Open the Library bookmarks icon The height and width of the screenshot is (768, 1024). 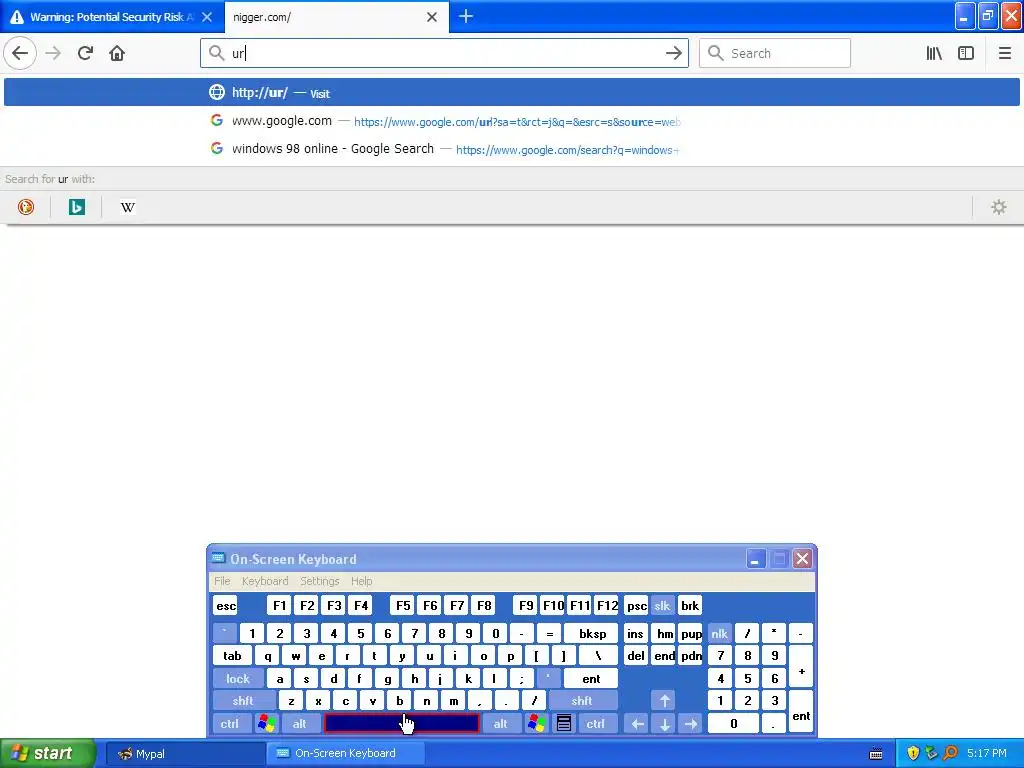pos(934,53)
